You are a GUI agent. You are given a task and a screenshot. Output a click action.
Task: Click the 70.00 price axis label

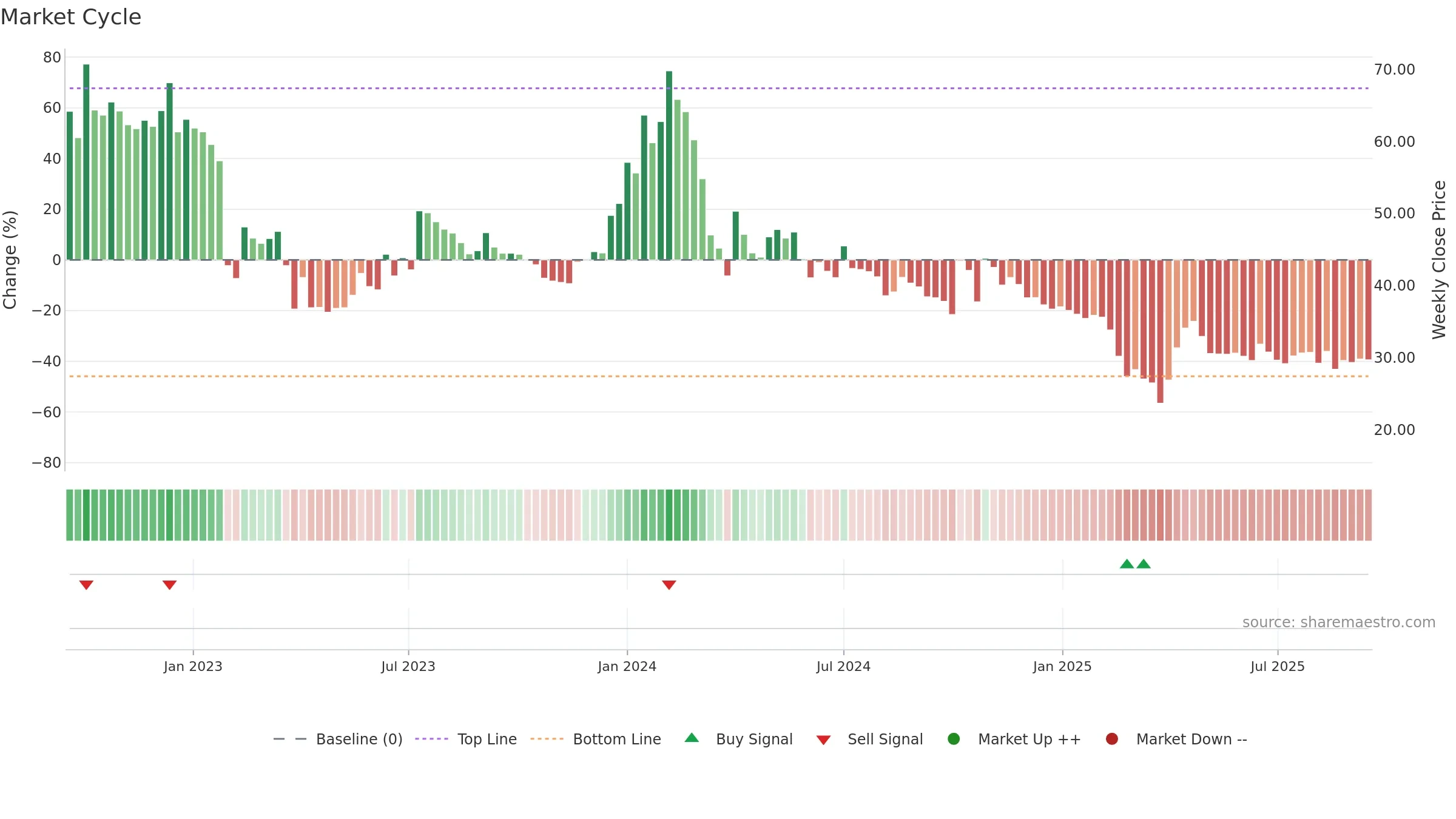point(1394,70)
